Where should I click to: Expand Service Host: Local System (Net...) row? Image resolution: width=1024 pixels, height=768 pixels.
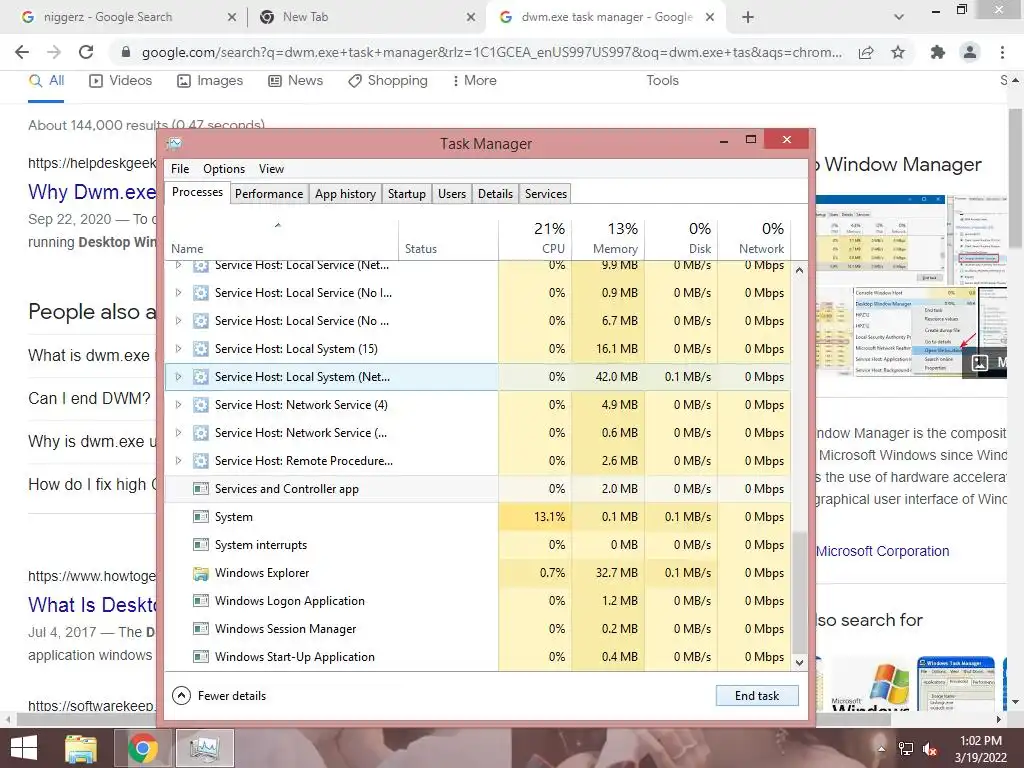tap(178, 377)
